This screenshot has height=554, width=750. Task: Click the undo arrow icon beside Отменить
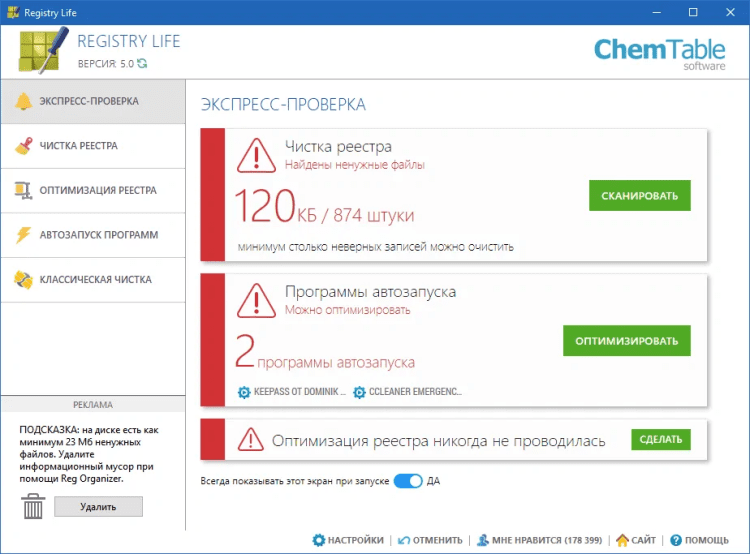coord(404,540)
